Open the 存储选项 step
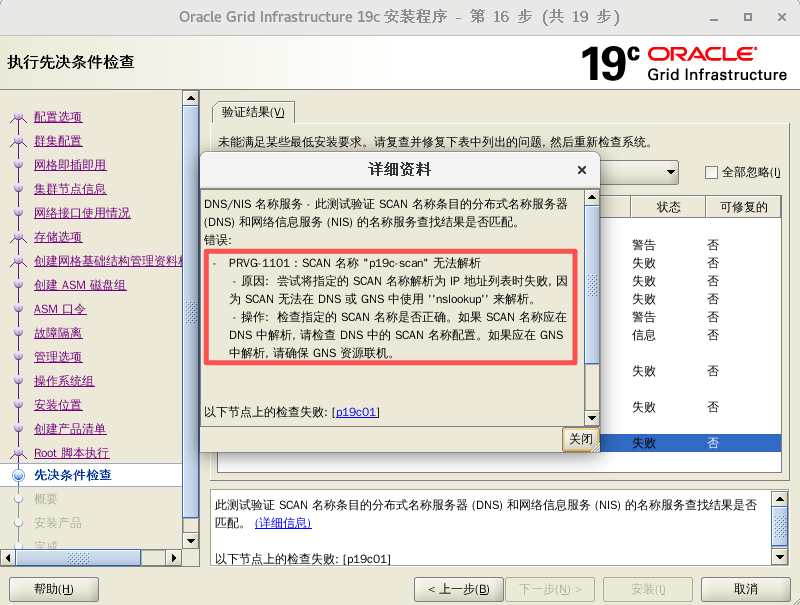The height and width of the screenshot is (605, 800). pyautogui.click(x=58, y=237)
